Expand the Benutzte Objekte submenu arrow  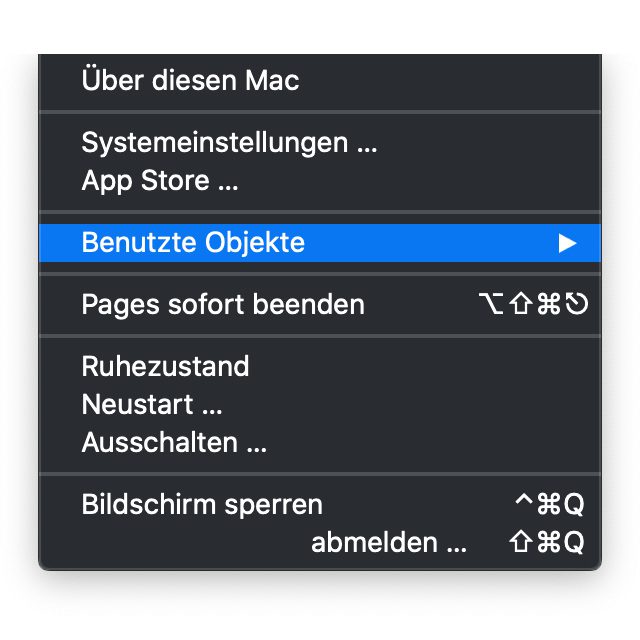tap(568, 242)
